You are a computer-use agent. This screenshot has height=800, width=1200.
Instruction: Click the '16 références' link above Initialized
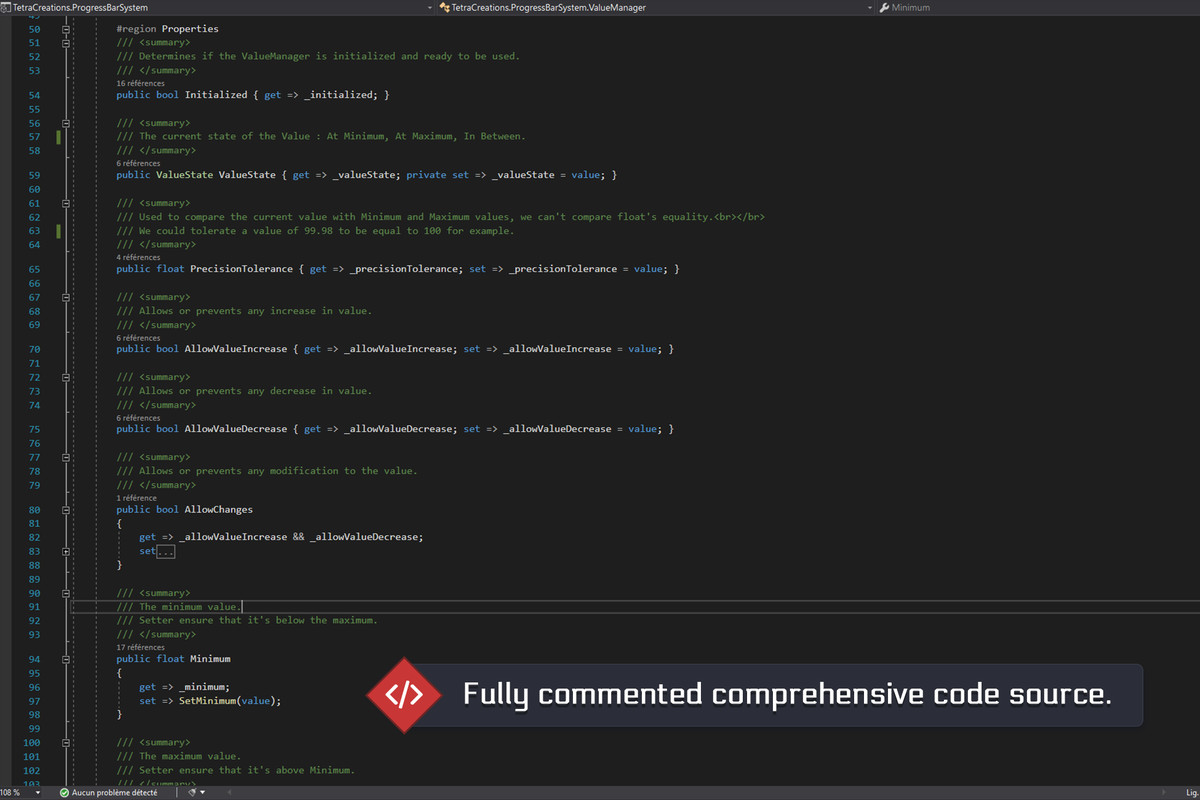click(140, 83)
